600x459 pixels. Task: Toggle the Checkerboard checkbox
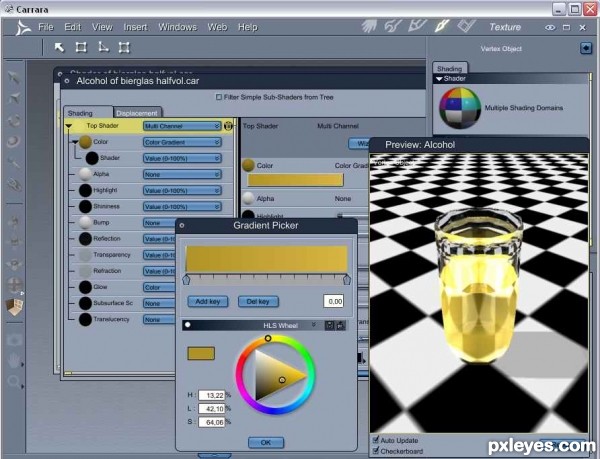376,451
